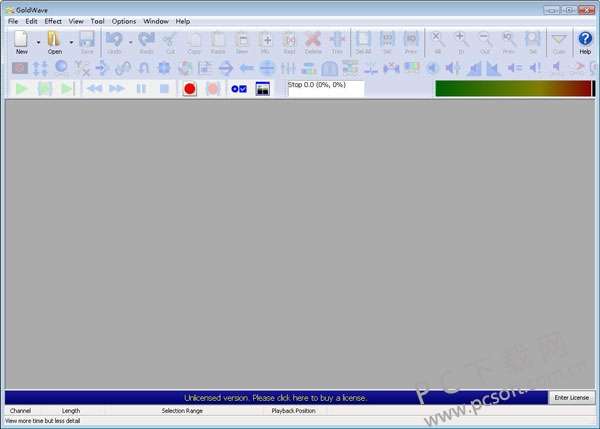Click the first red-square effect toolbar icon
Screen dimensions: 600x429
click(20, 68)
